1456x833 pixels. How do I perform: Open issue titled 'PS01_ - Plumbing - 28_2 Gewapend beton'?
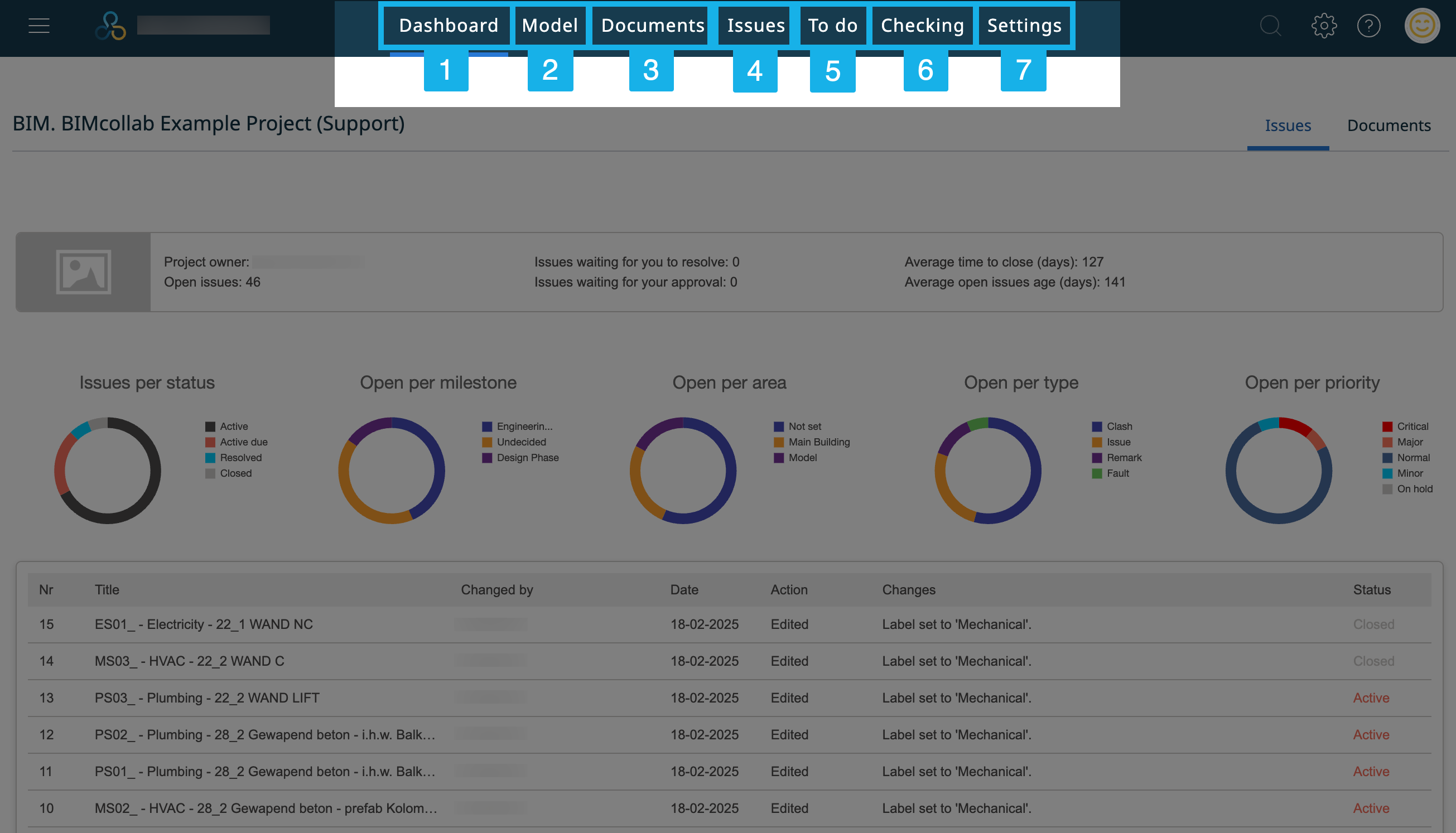tap(265, 771)
